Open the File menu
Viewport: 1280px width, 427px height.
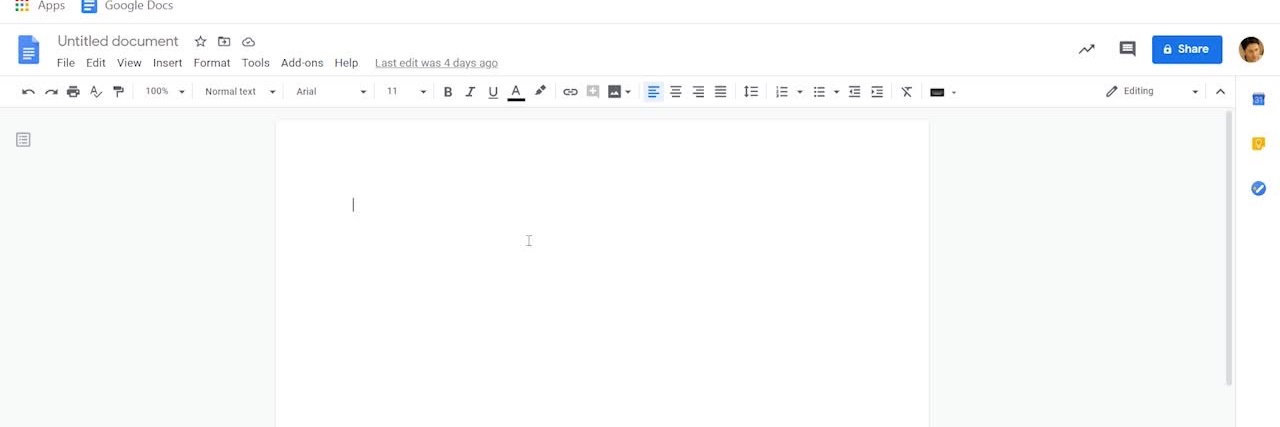tap(66, 63)
